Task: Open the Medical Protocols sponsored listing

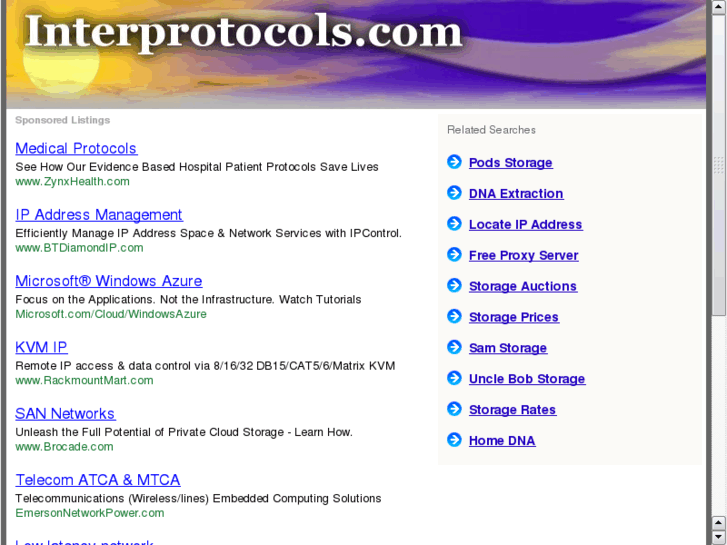Action: click(x=76, y=148)
